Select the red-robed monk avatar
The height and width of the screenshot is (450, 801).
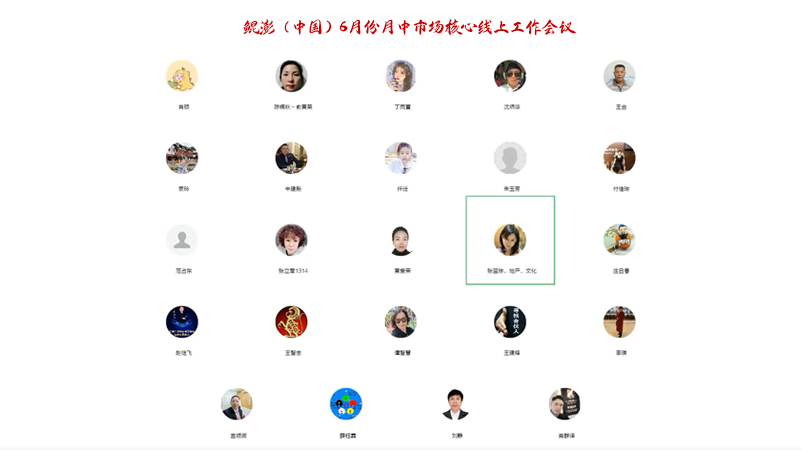point(619,322)
